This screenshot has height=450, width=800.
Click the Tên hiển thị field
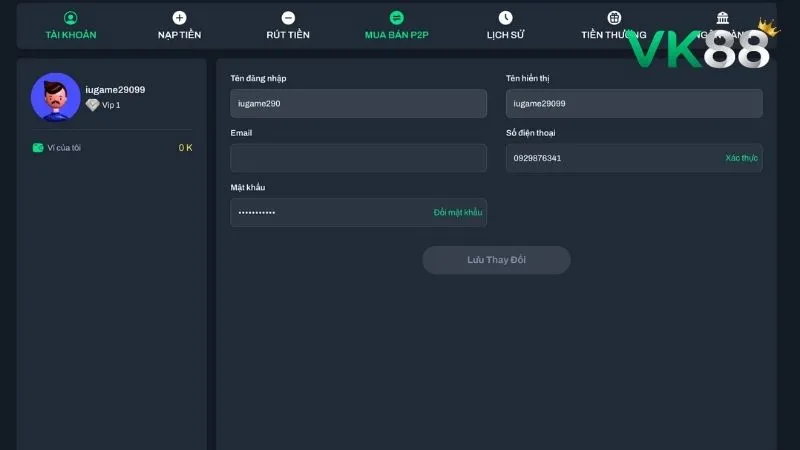coord(634,103)
